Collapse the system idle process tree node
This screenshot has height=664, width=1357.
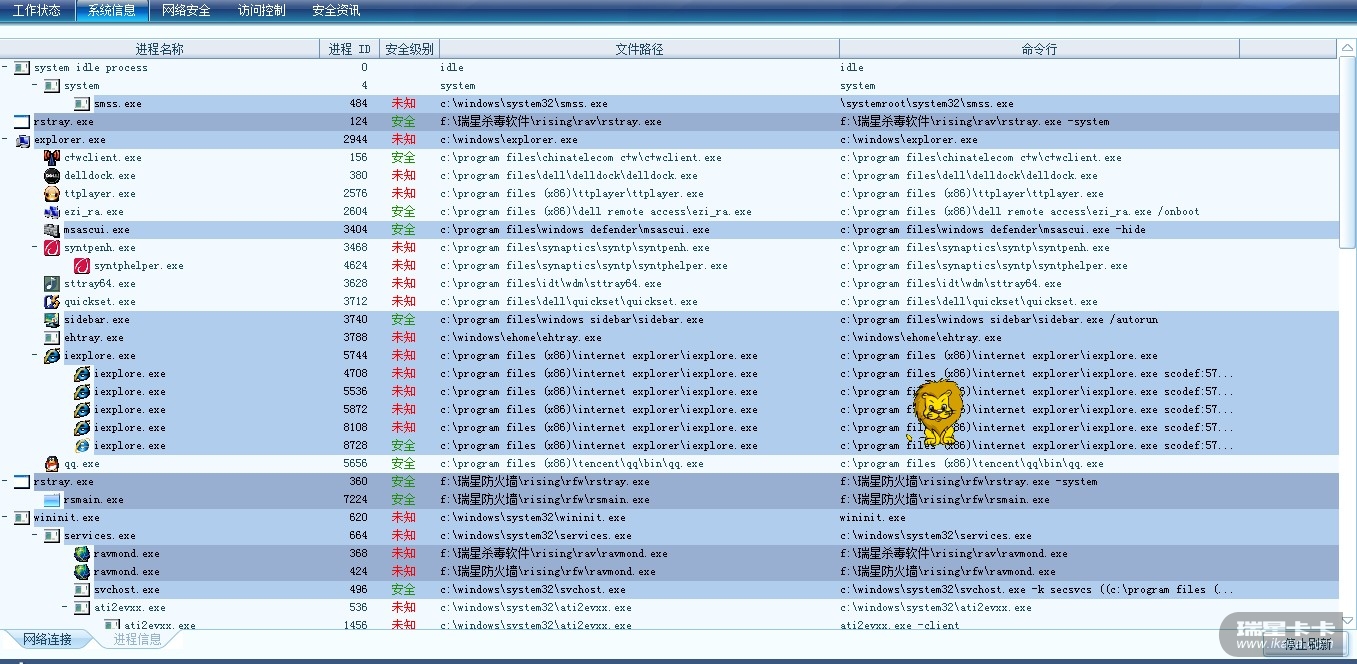(5, 68)
